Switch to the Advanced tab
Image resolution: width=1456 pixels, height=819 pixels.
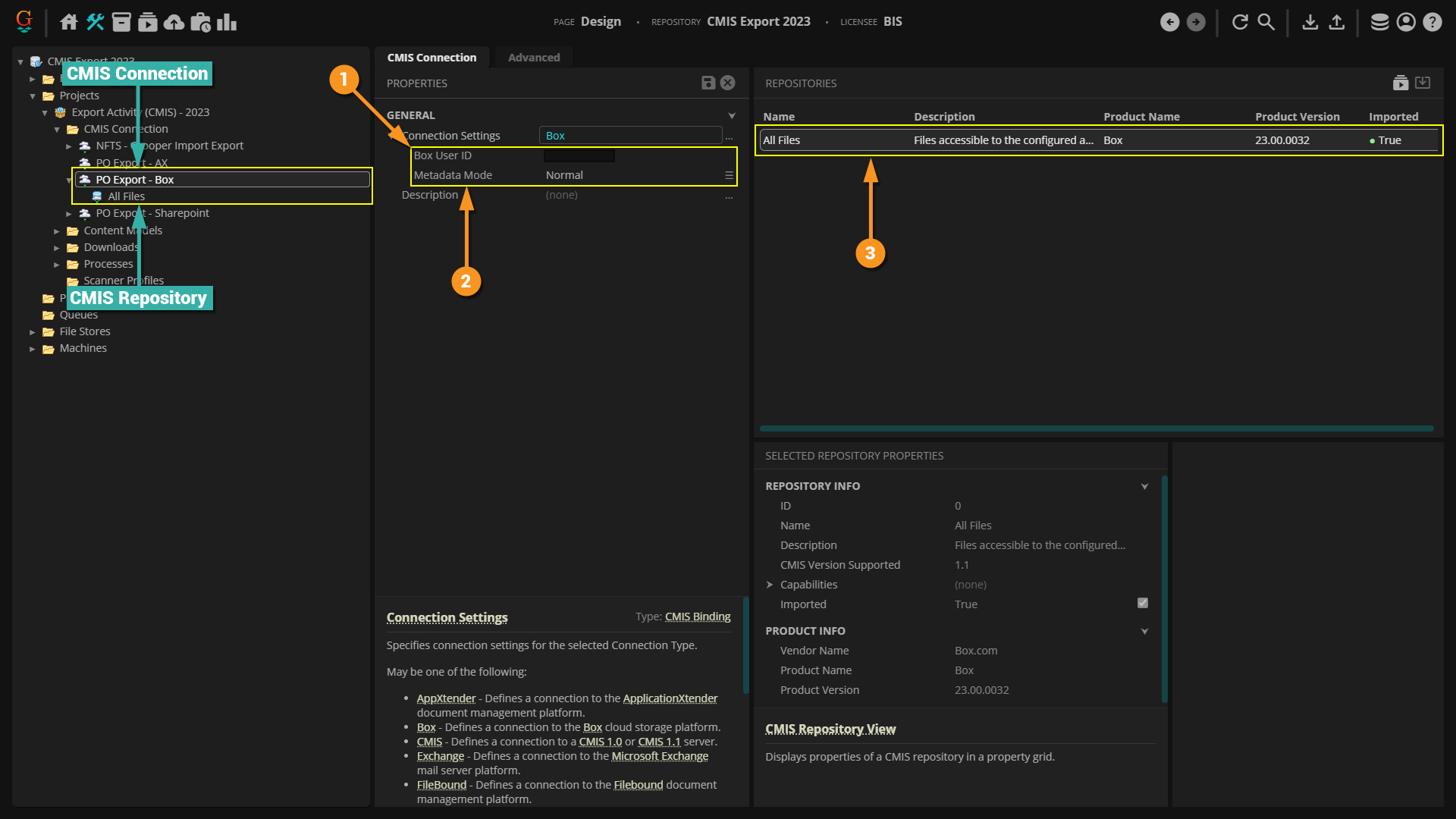pos(533,58)
